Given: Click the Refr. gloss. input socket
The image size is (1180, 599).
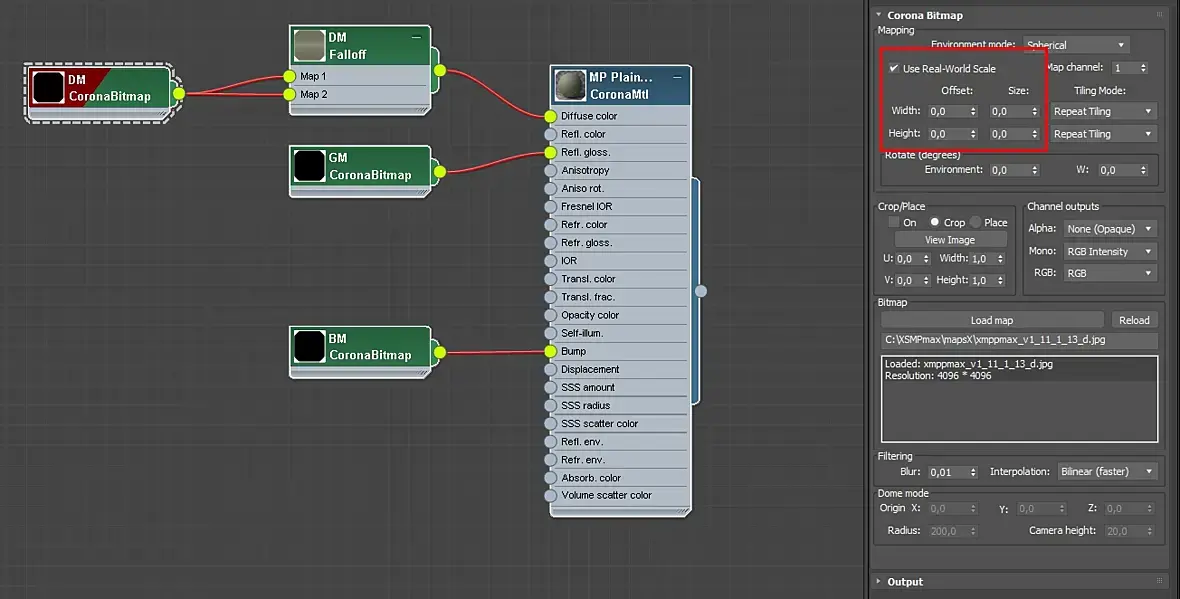Looking at the screenshot, I should click(551, 242).
